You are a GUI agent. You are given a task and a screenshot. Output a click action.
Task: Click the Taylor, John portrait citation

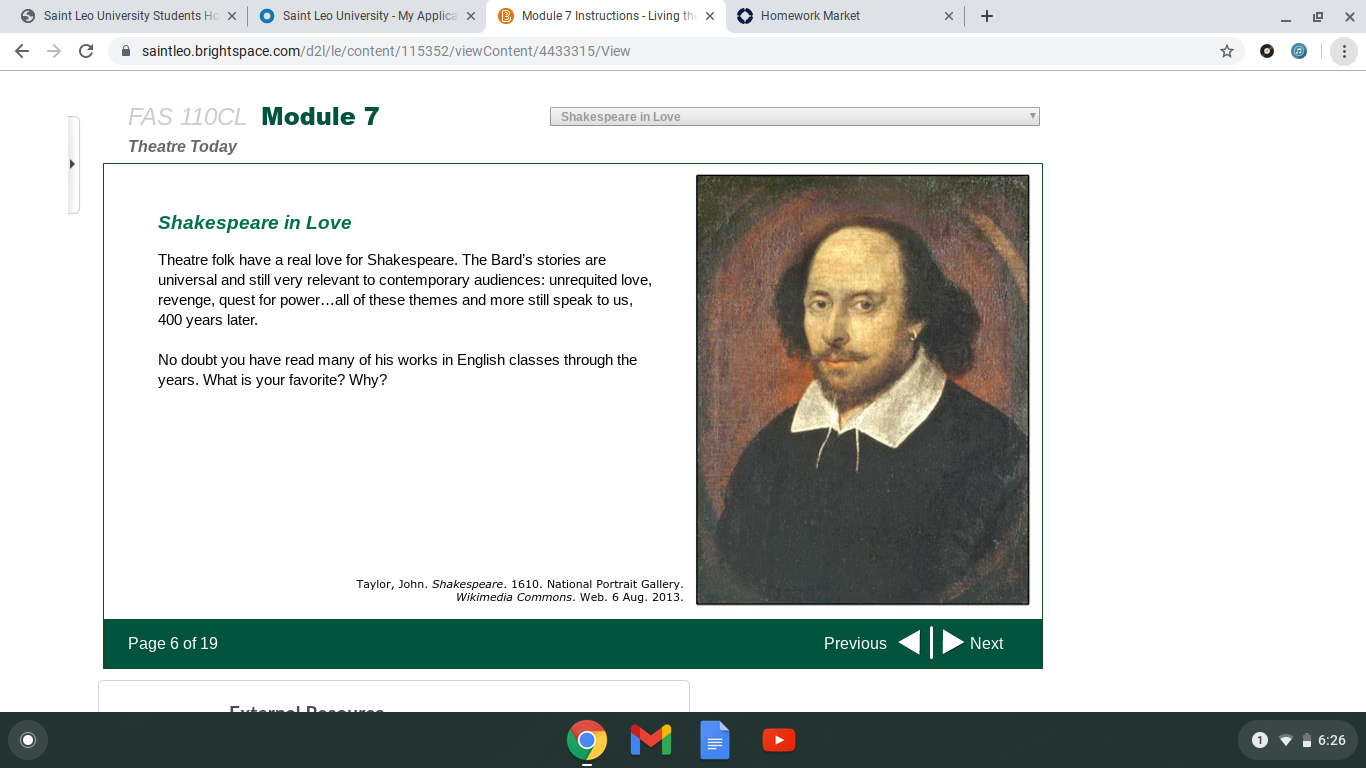520,590
